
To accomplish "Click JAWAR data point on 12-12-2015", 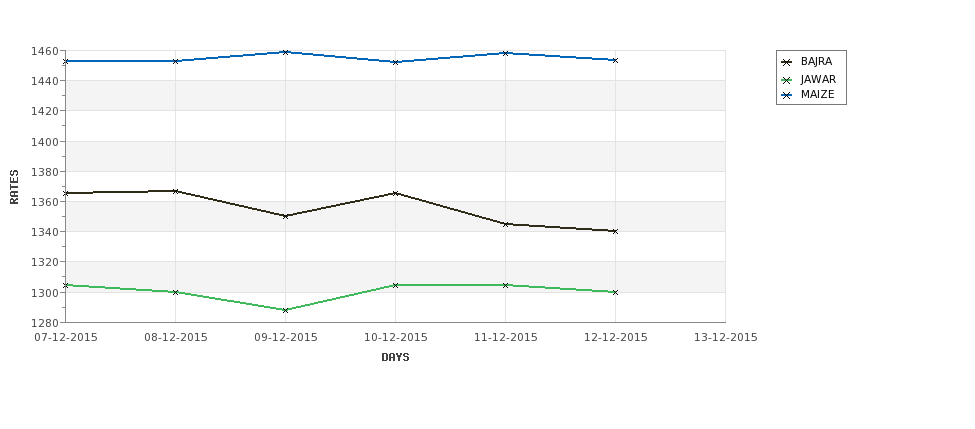I will click(x=615, y=292).
